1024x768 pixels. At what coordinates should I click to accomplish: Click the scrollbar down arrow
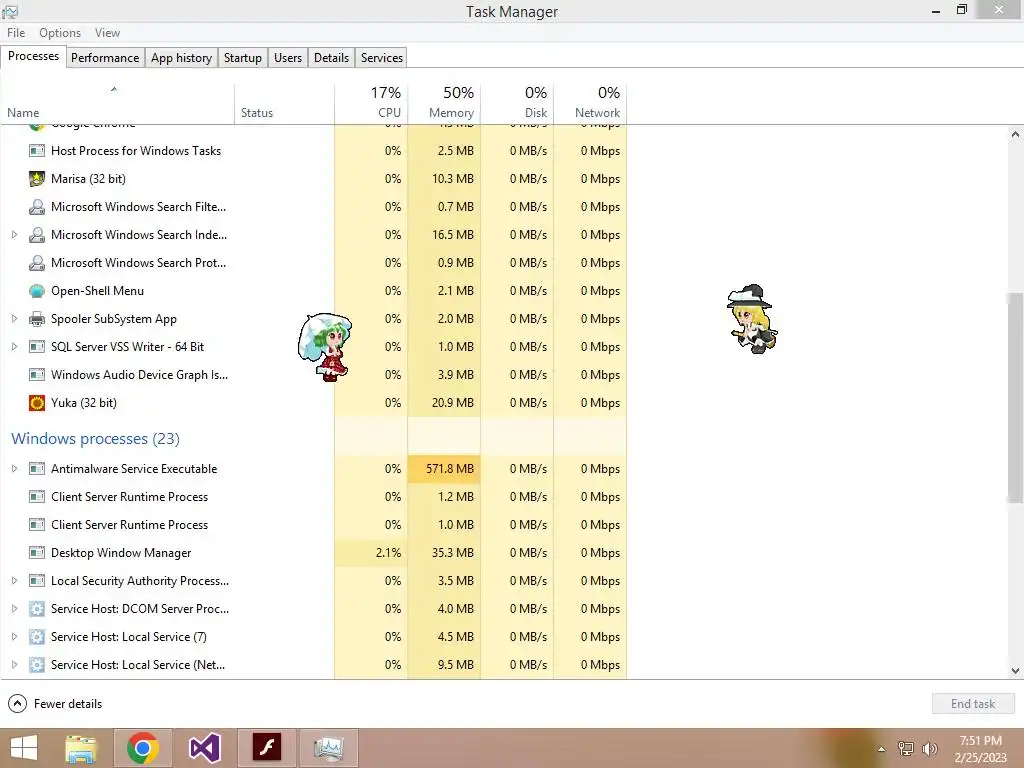(x=1015, y=670)
